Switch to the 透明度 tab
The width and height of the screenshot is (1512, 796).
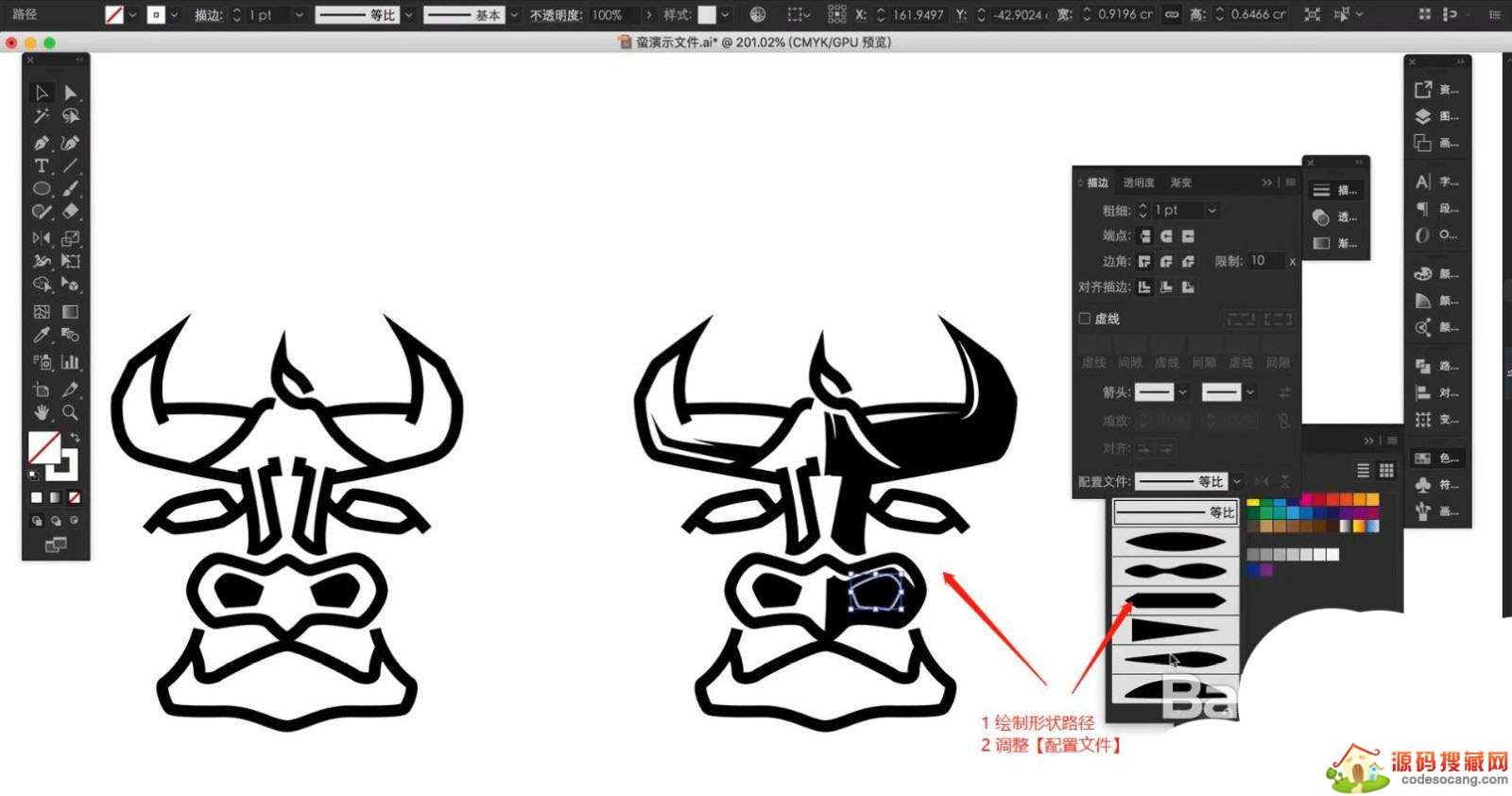1138,182
